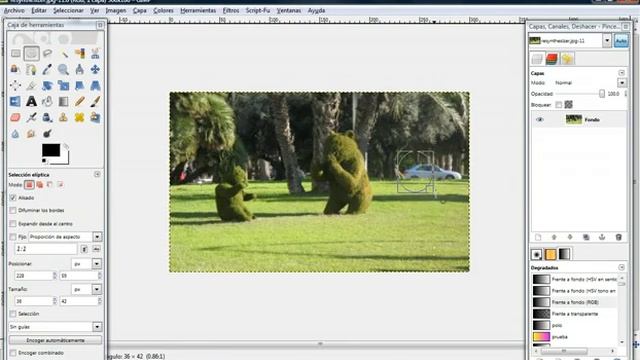This screenshot has width=640, height=360.
Task: Select the Blend gradient tool
Action: pos(63,101)
